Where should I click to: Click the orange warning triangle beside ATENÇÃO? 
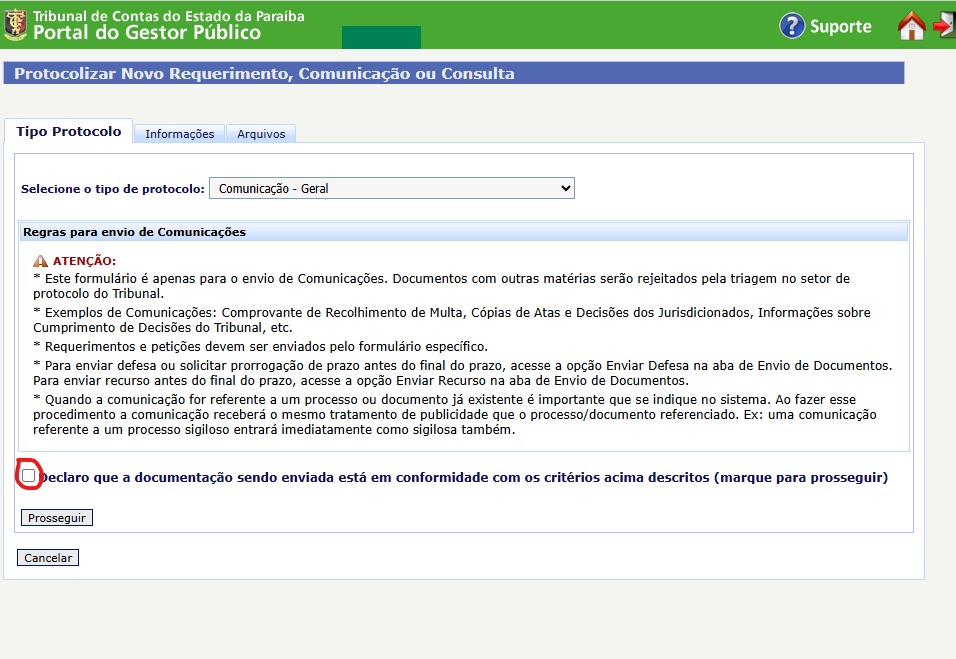pyautogui.click(x=40, y=261)
